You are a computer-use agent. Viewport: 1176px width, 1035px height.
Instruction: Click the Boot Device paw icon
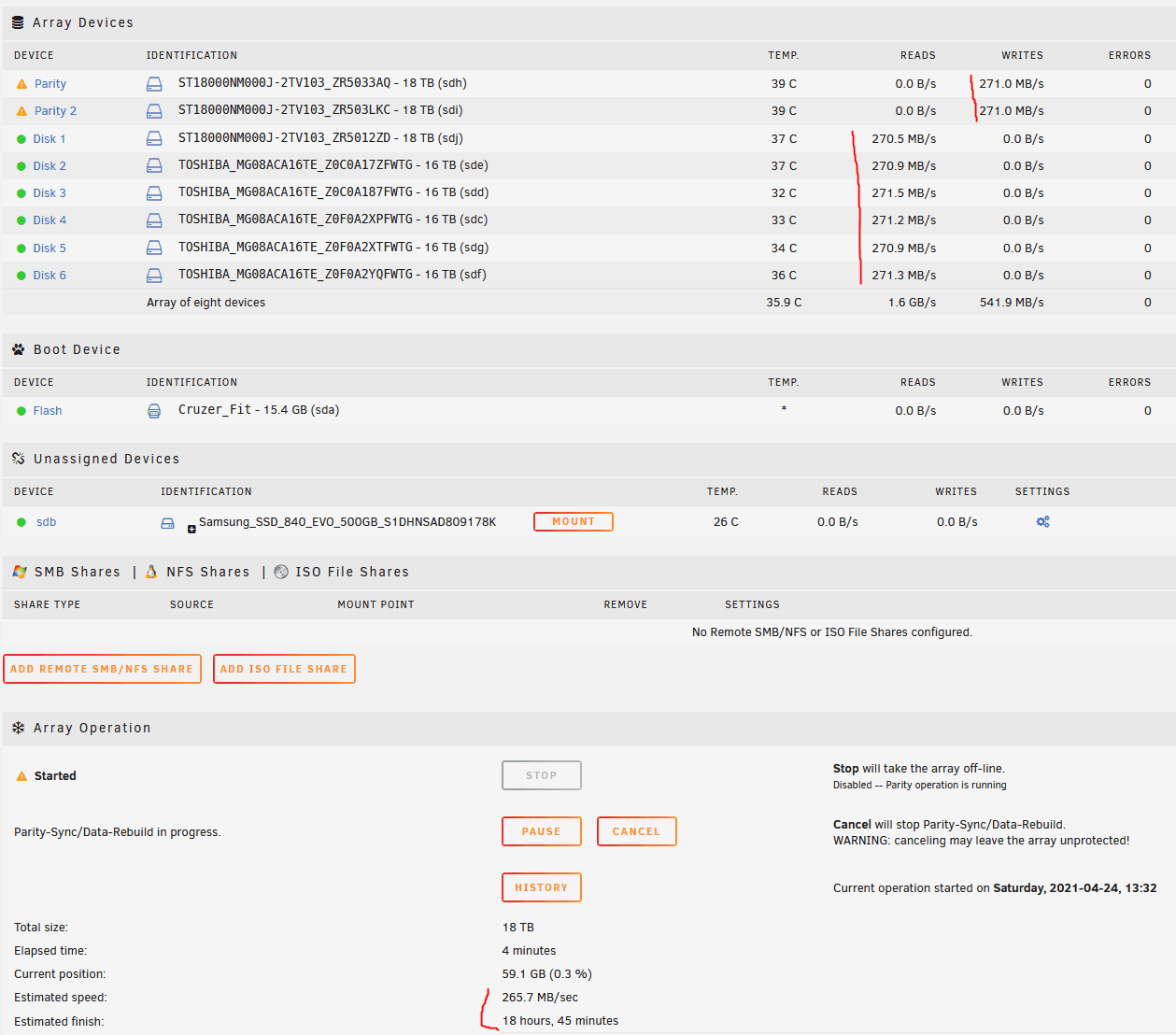coord(19,349)
